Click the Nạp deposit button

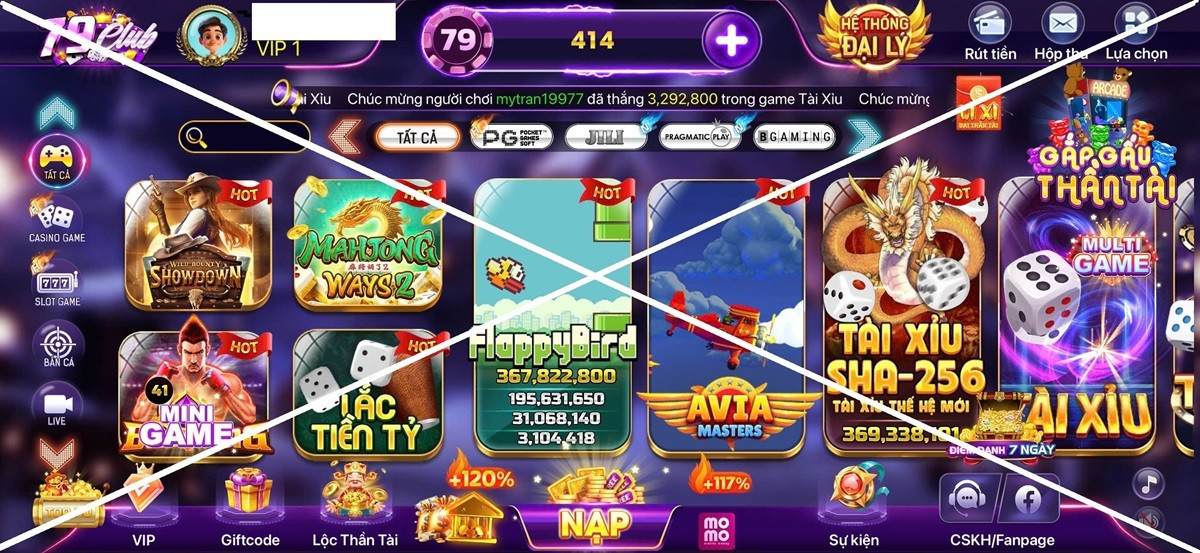tap(595, 521)
